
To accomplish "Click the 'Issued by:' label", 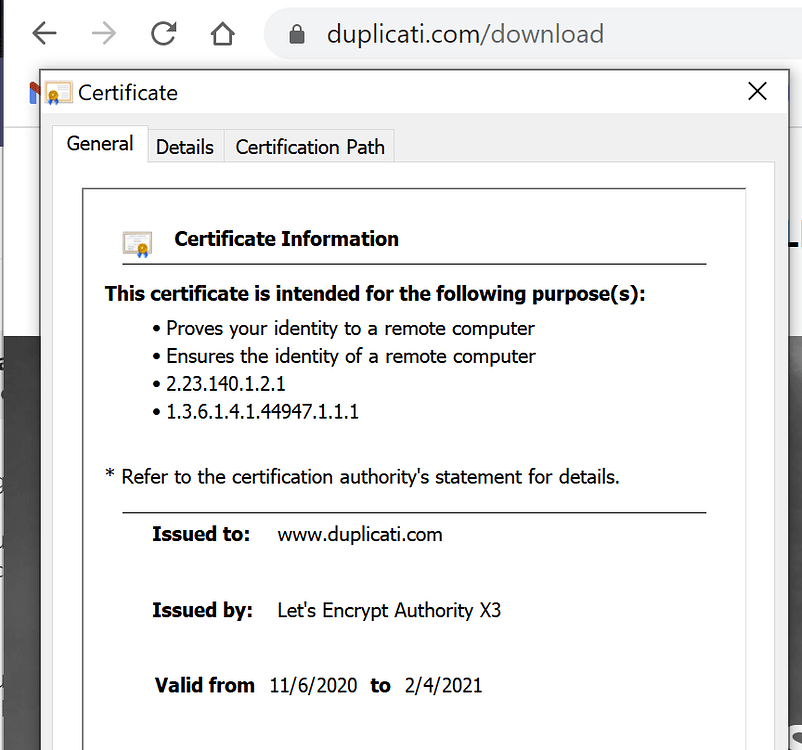I will [x=203, y=610].
